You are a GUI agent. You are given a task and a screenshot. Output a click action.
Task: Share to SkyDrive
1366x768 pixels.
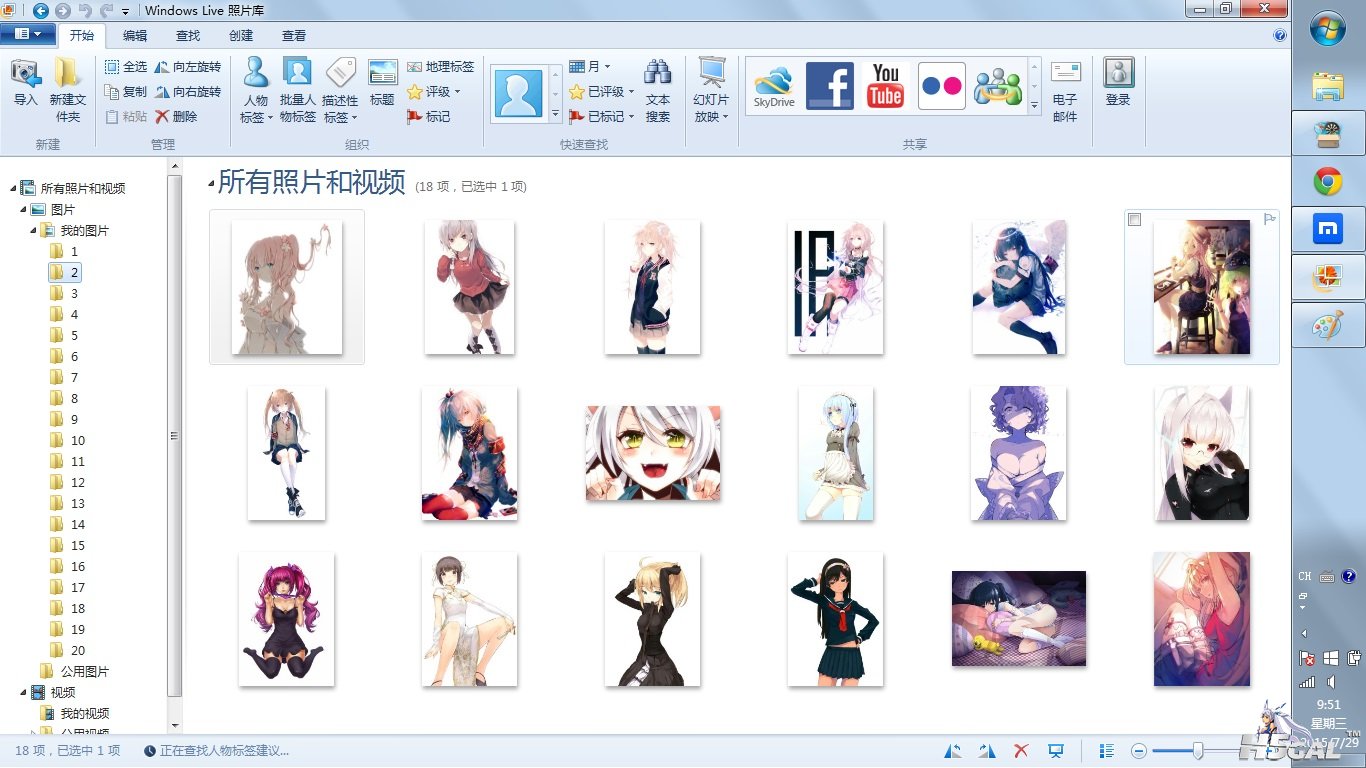pyautogui.click(x=774, y=86)
